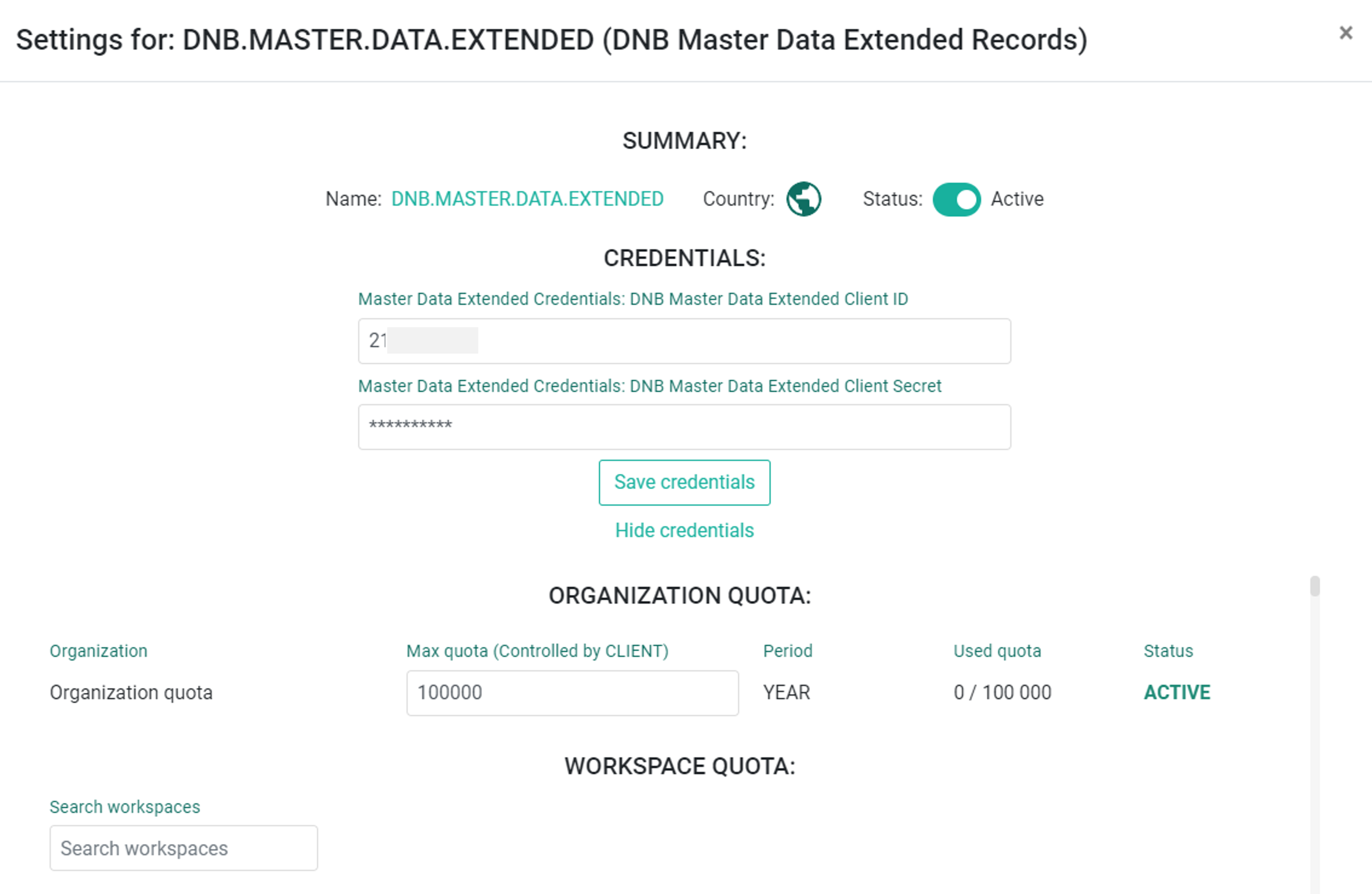Click the YEAR period value
Viewport: 1372px width, 894px height.
(786, 692)
